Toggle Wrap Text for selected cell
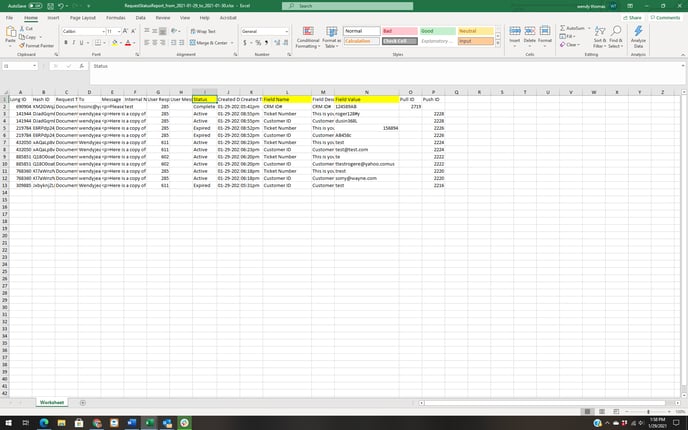The image size is (688, 430). tap(204, 31)
